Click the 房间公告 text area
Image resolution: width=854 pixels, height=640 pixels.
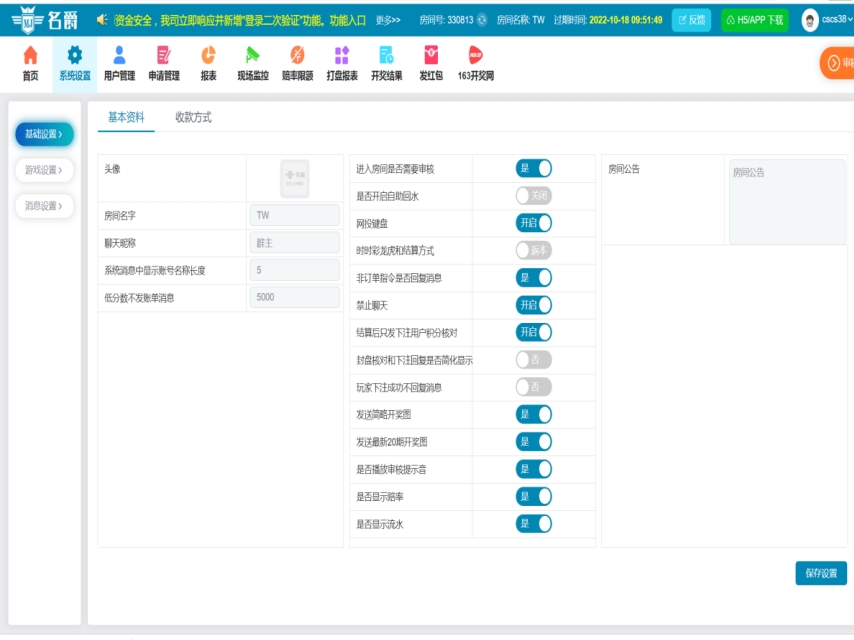[787, 202]
